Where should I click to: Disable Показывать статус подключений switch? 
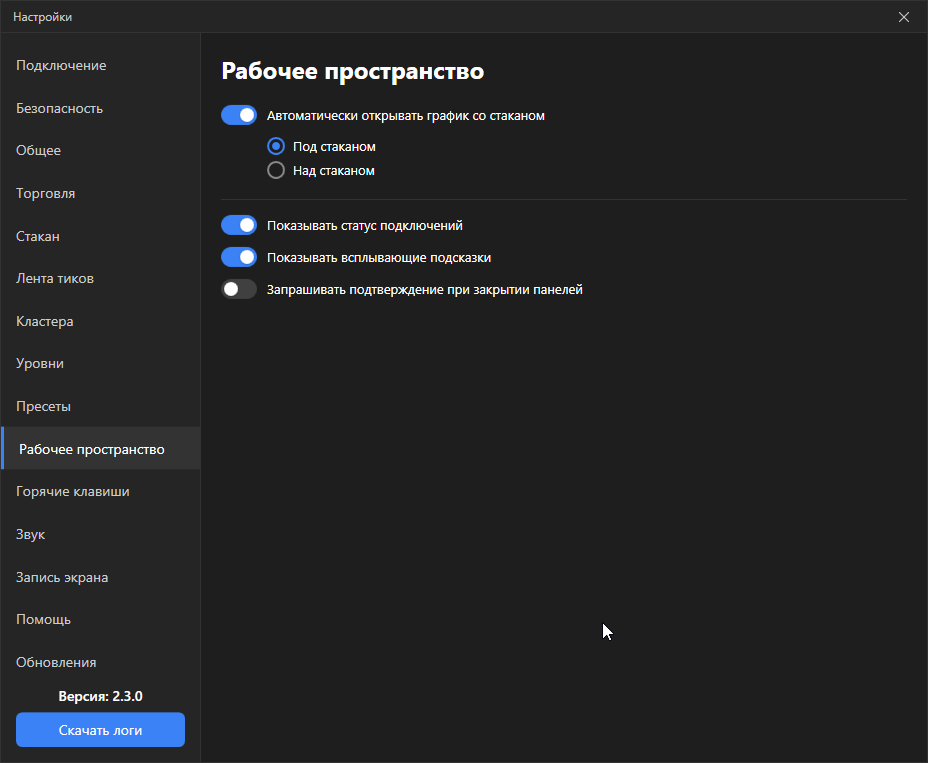(239, 226)
